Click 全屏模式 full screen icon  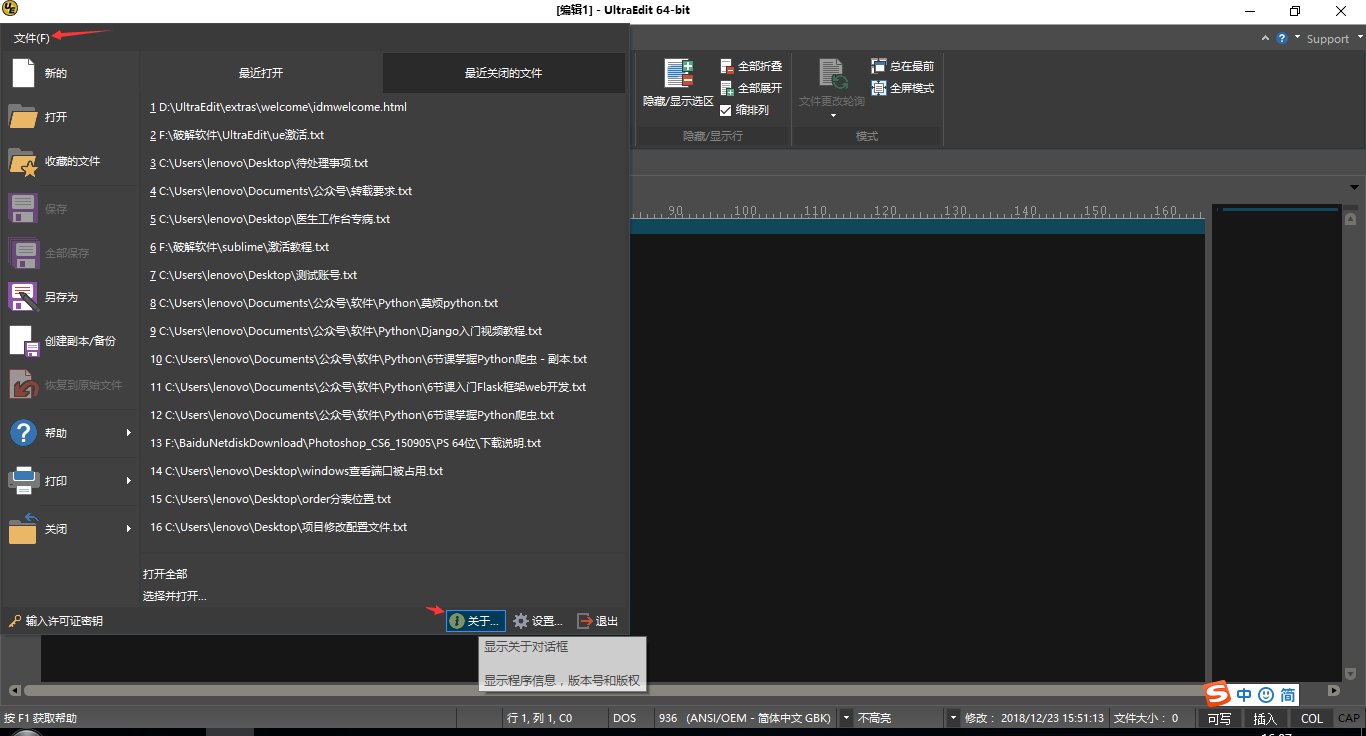pyautogui.click(x=879, y=88)
